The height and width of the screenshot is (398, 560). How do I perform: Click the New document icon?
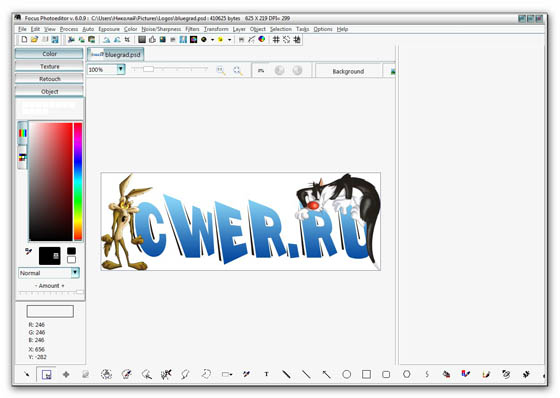(x=24, y=39)
